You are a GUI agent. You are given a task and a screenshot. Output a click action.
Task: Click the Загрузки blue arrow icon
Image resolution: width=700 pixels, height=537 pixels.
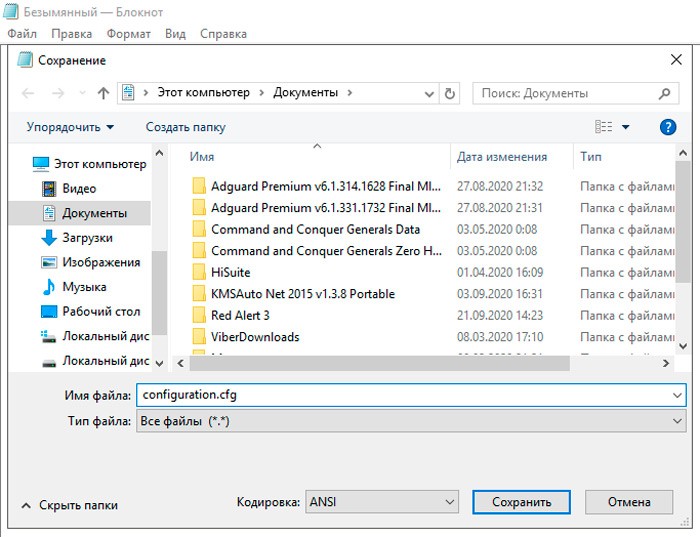pyautogui.click(x=49, y=238)
